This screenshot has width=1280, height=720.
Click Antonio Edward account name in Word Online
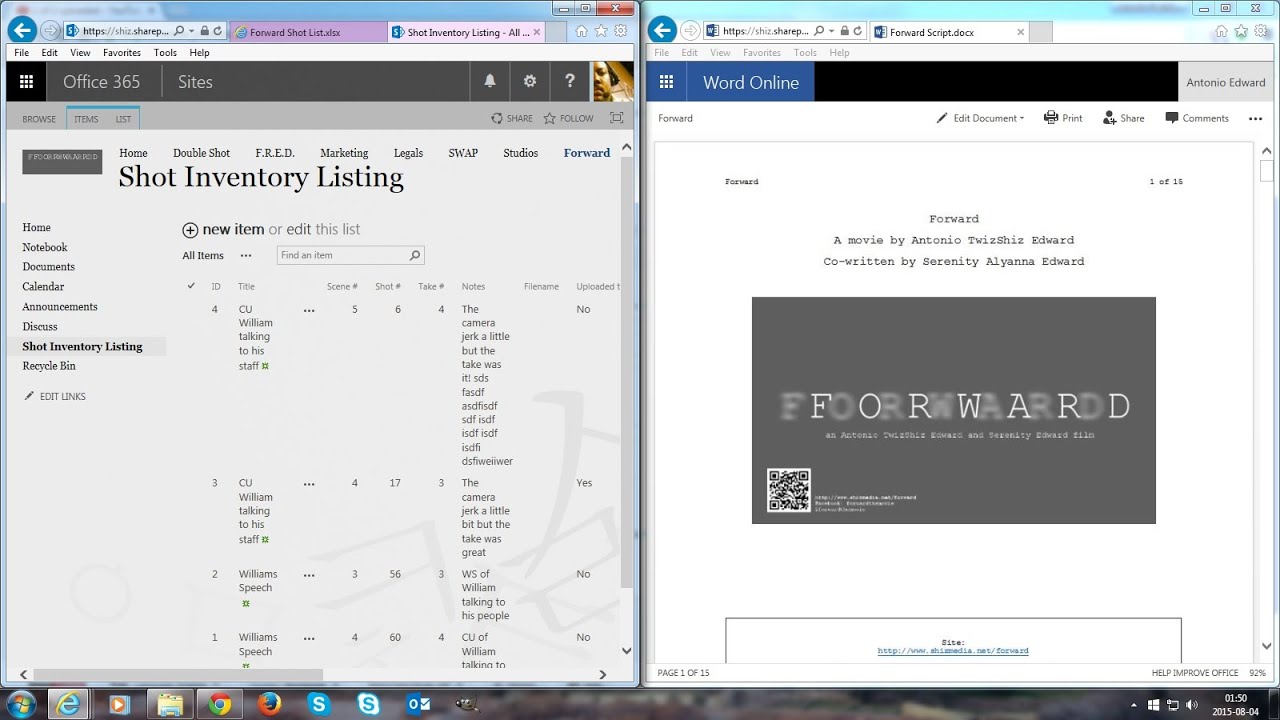[x=1226, y=83]
